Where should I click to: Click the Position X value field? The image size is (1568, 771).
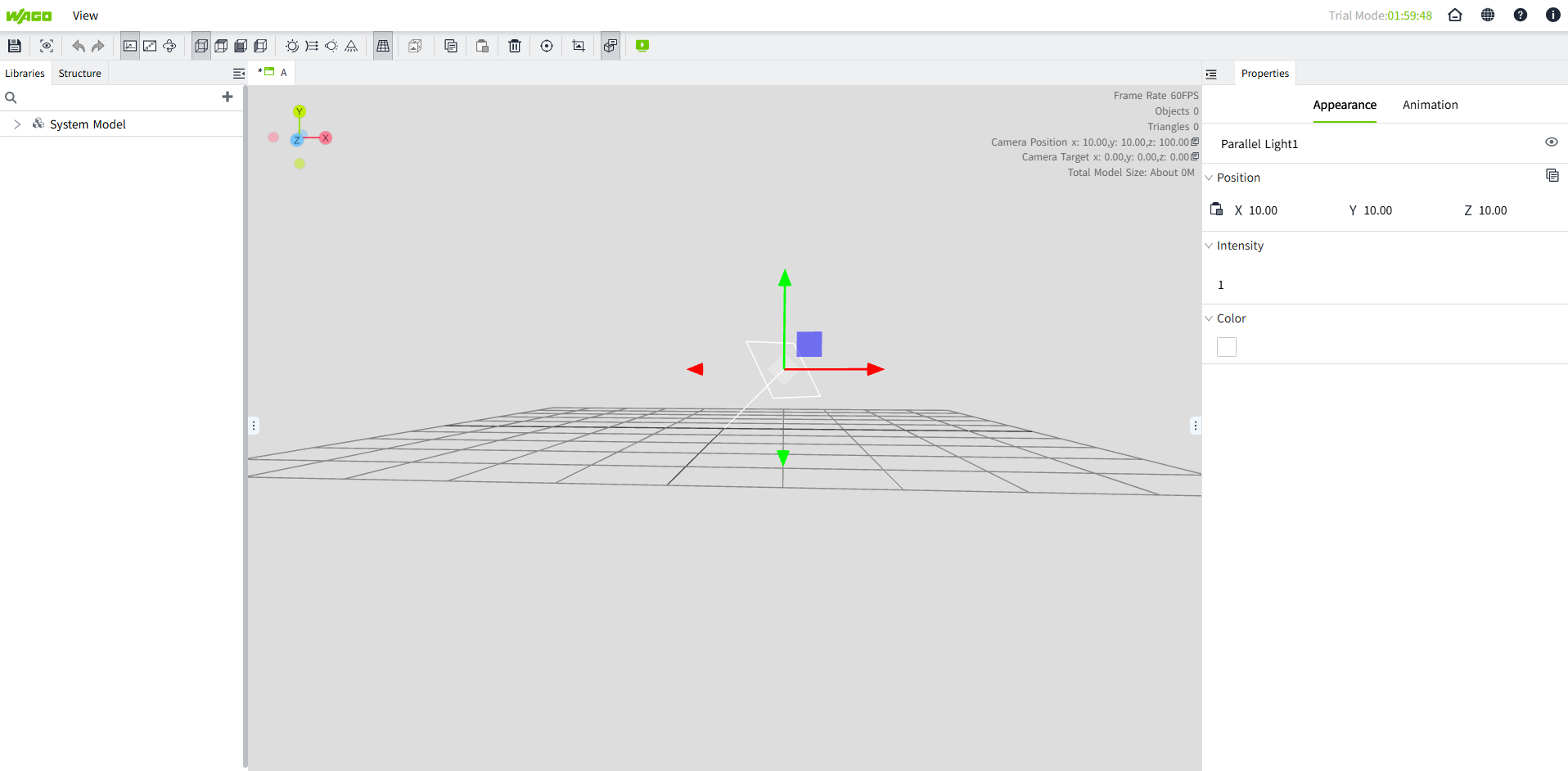tap(1263, 210)
